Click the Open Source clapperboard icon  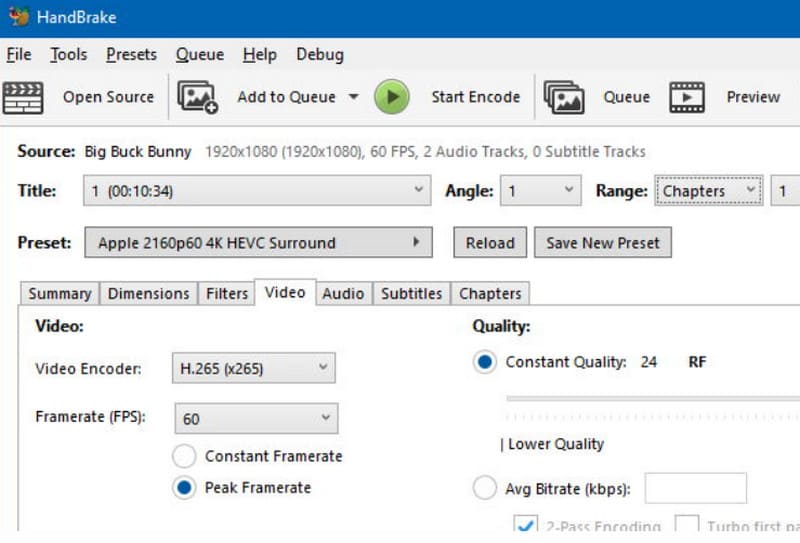tap(23, 97)
